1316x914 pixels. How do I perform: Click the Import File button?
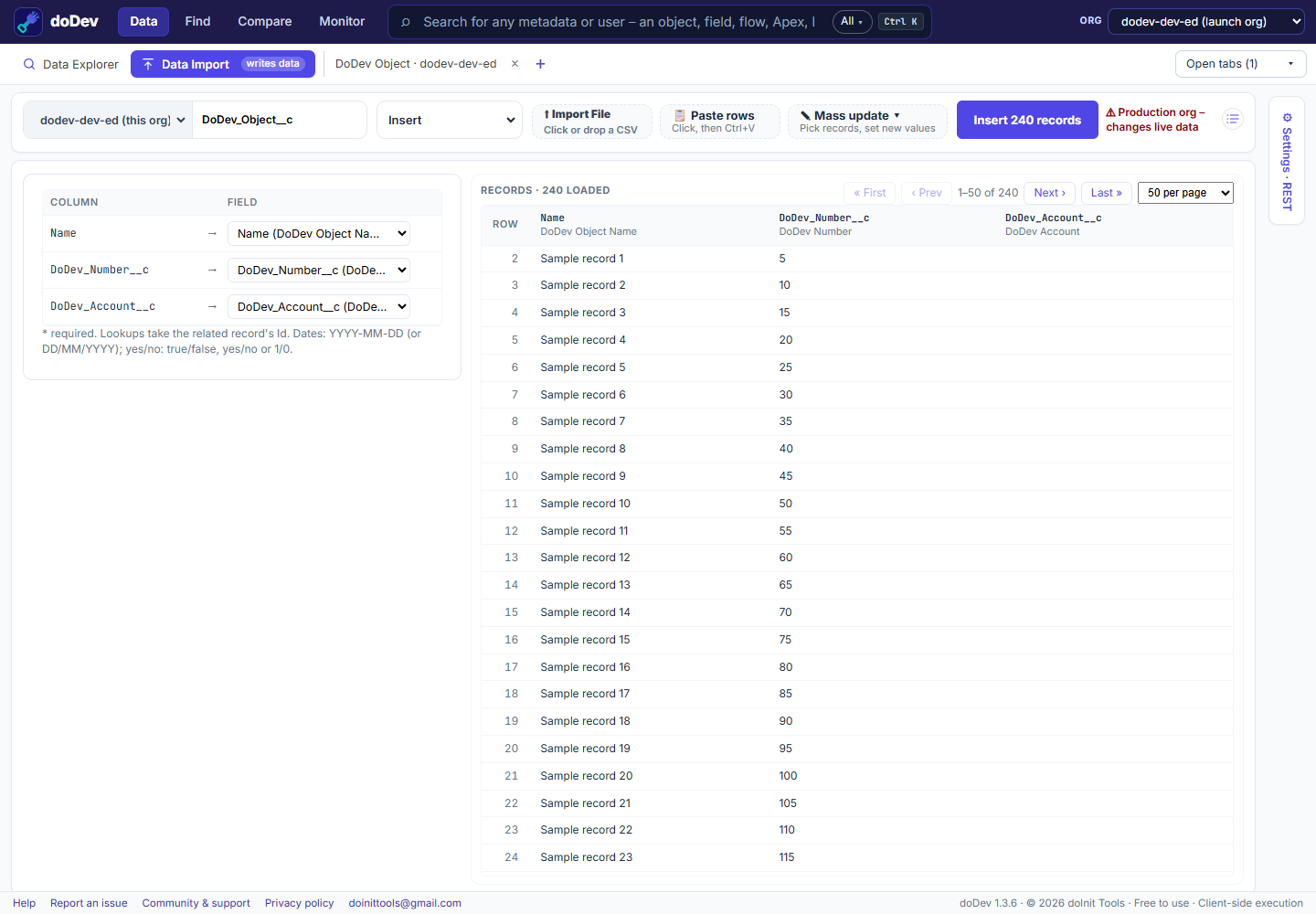pos(591,121)
